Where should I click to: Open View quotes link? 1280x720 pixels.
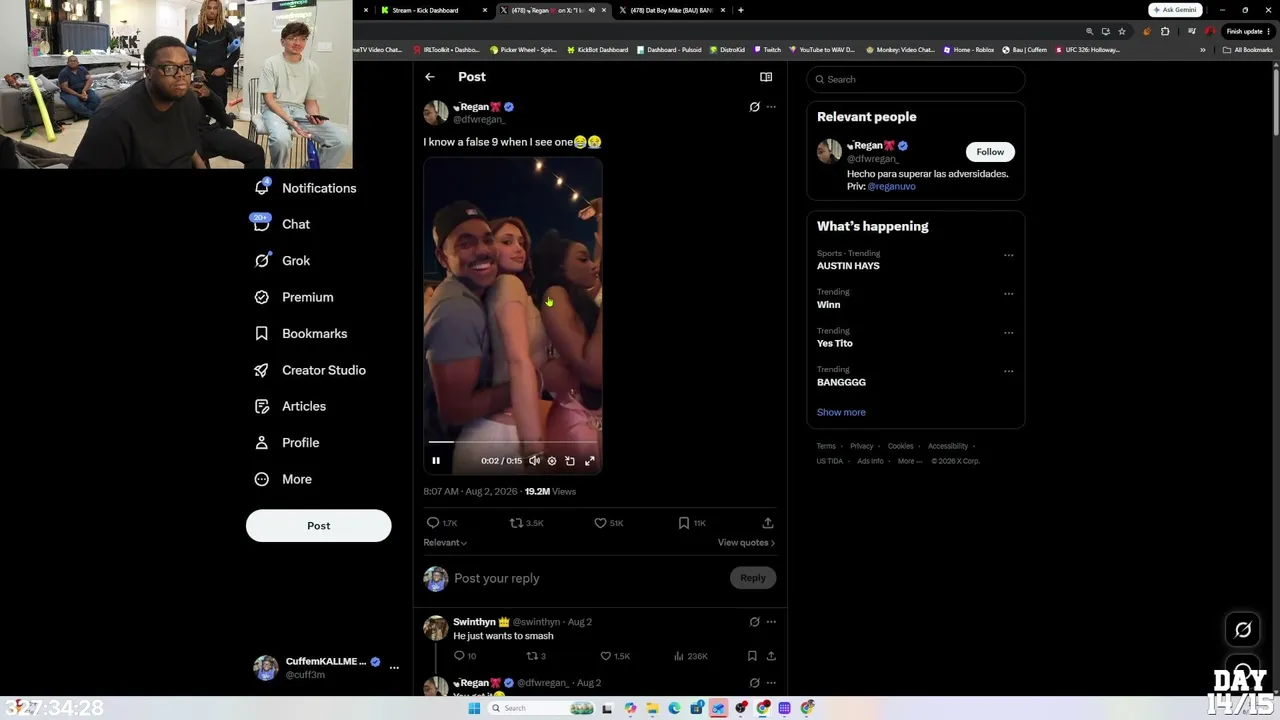[746, 543]
